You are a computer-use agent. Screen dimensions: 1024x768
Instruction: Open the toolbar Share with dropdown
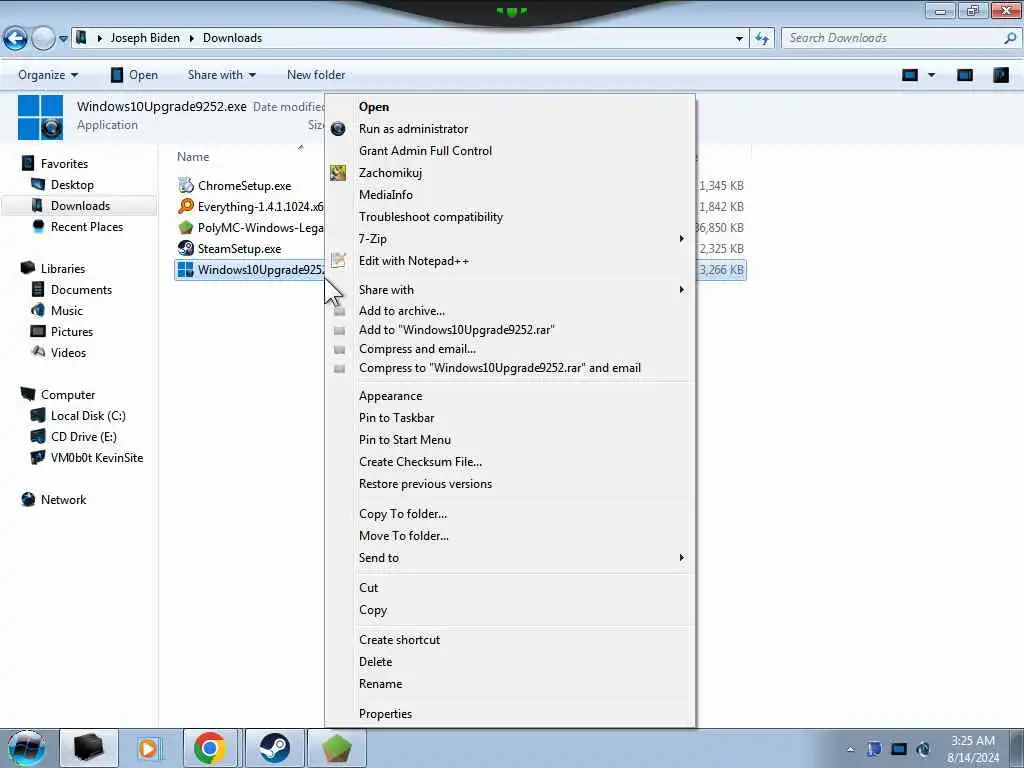pyautogui.click(x=221, y=75)
